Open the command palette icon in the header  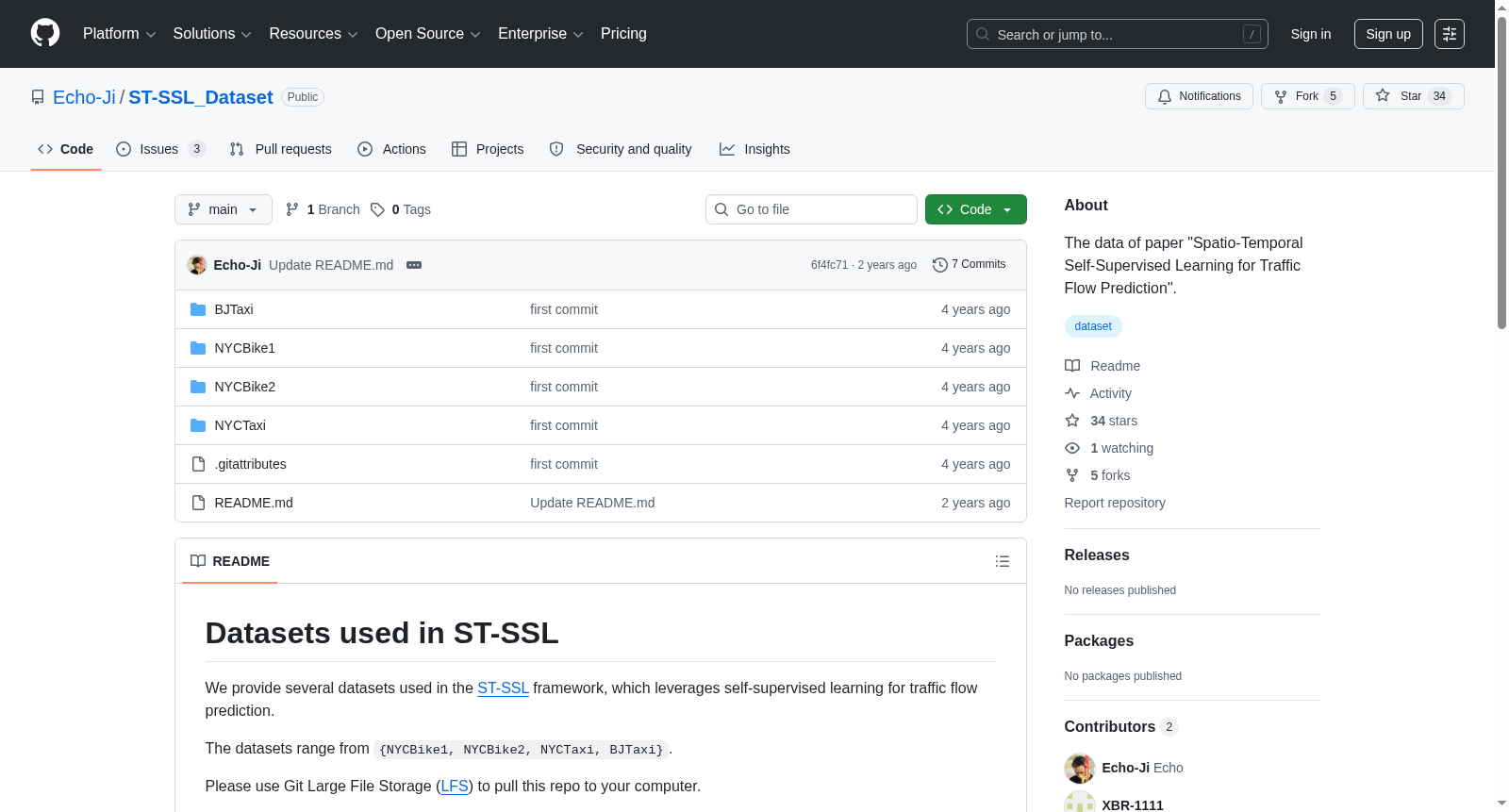point(1450,34)
